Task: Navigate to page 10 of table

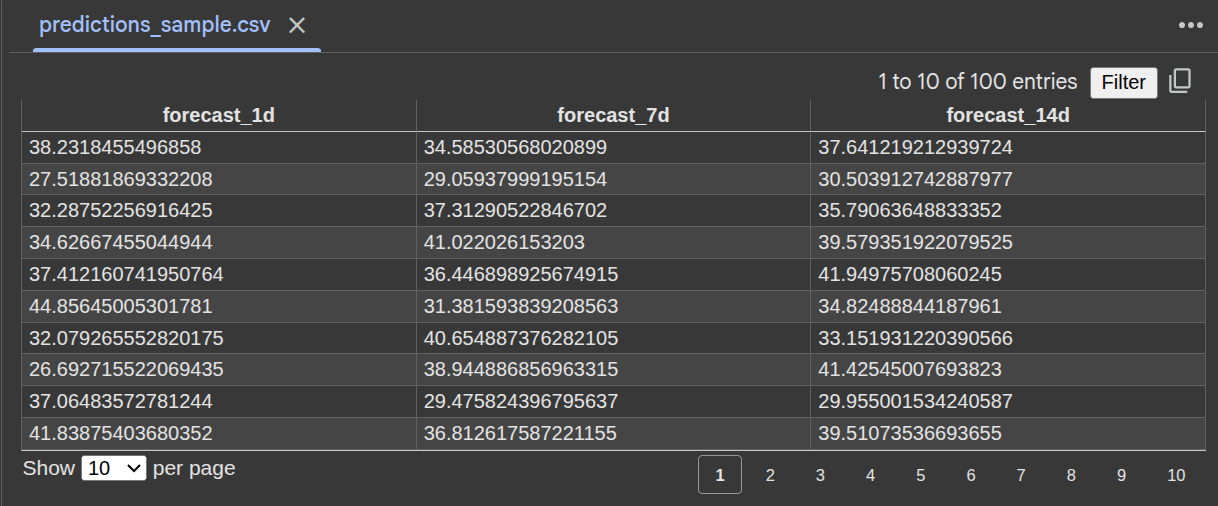Action: click(1176, 475)
